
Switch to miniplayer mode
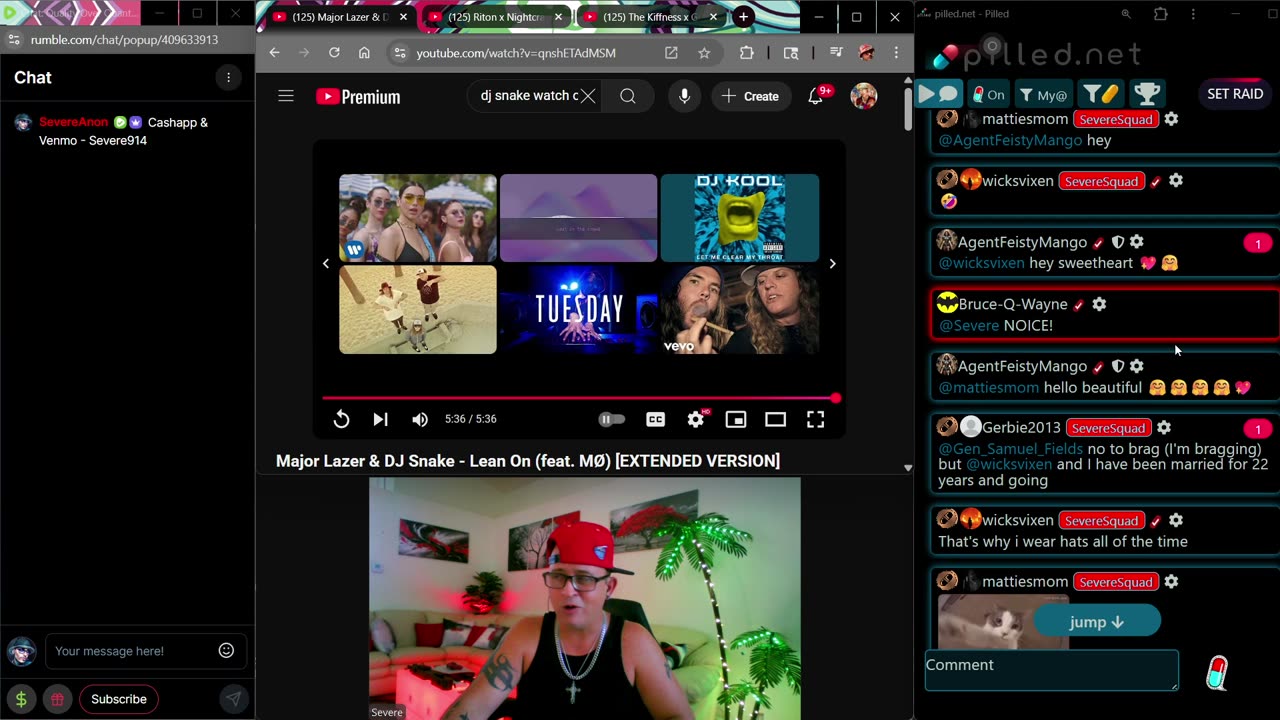[736, 419]
